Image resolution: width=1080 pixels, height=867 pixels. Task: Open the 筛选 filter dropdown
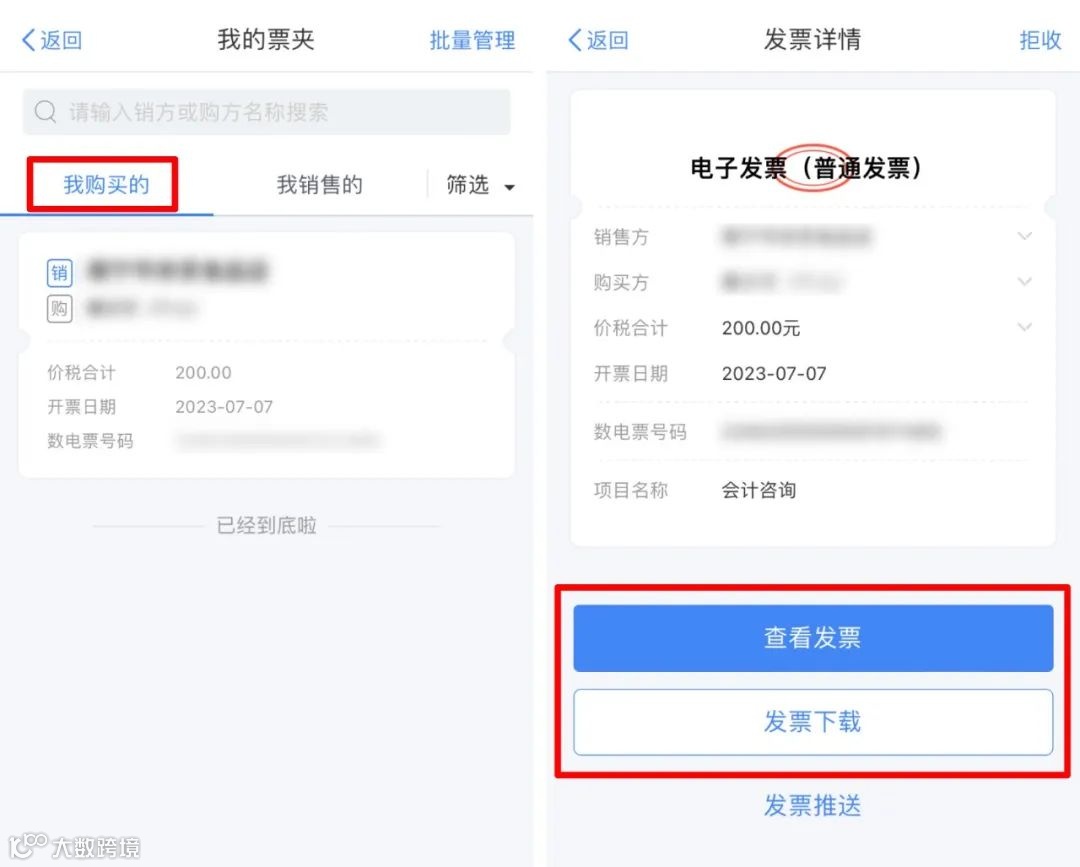(481, 185)
